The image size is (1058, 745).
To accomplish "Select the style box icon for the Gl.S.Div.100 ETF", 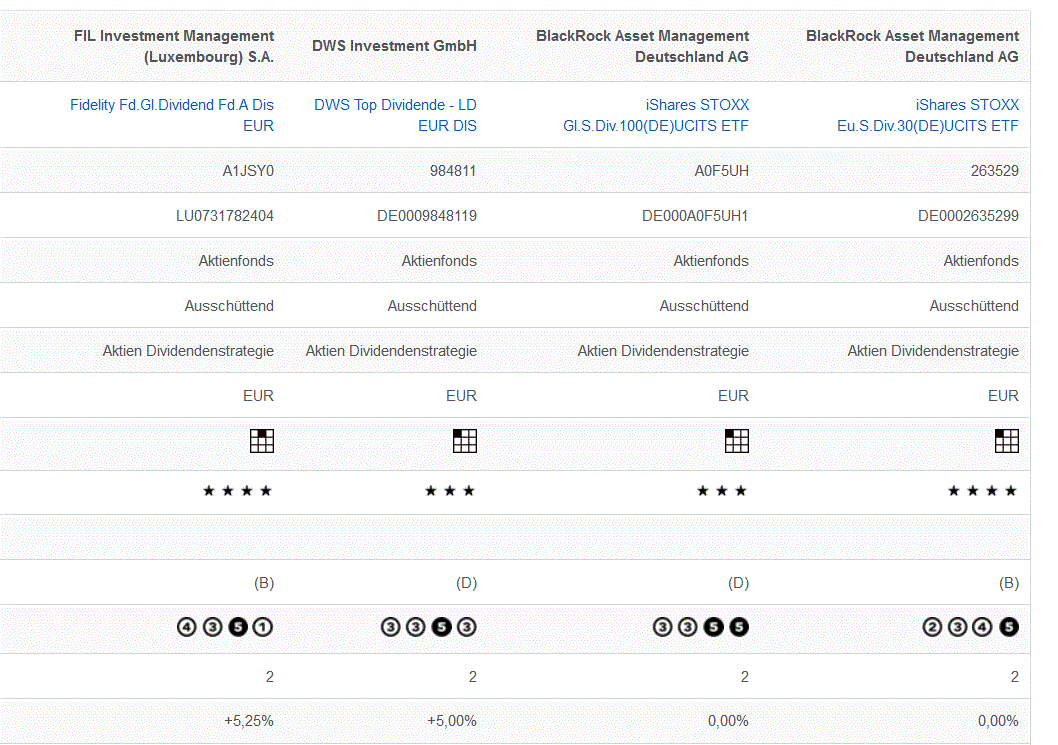I will coord(737,441).
